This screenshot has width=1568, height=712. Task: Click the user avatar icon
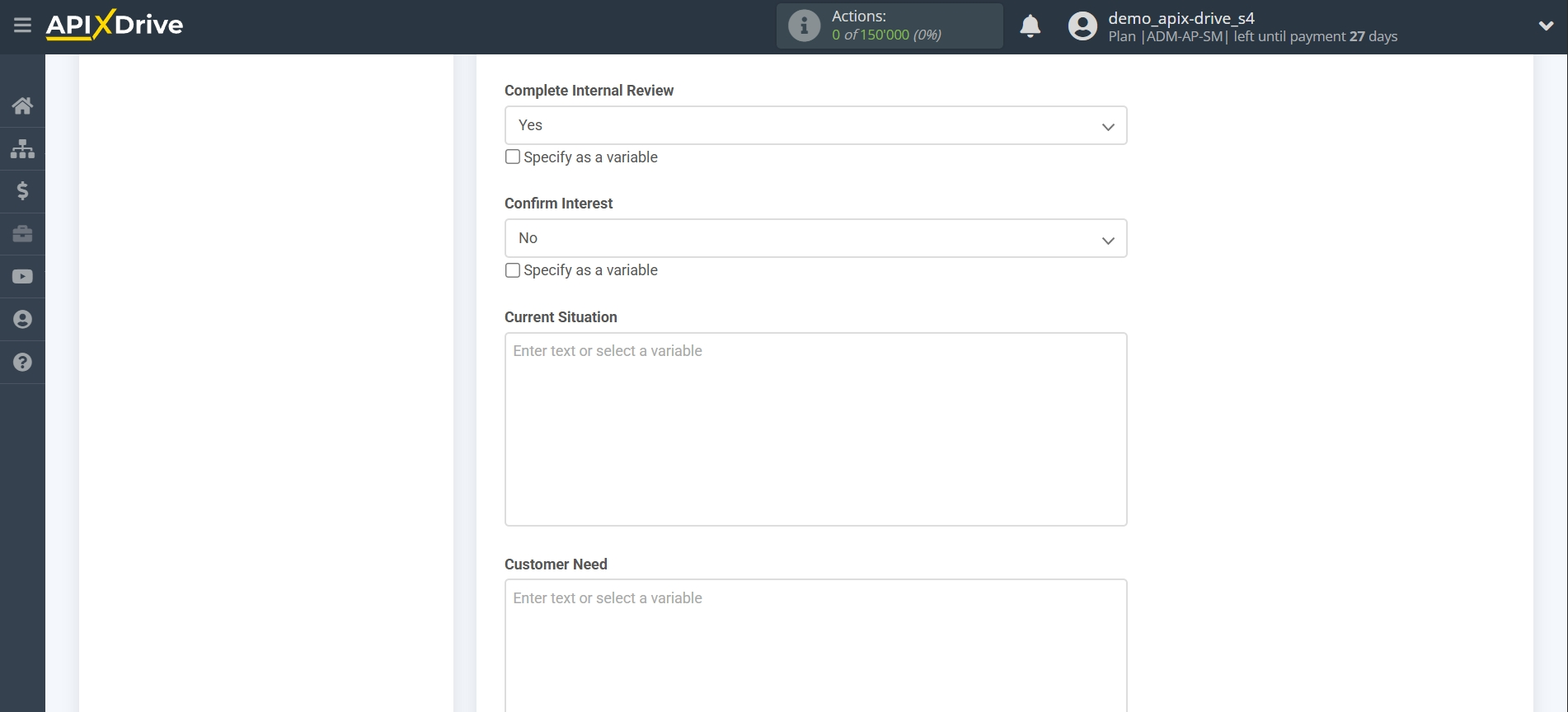point(1082,26)
